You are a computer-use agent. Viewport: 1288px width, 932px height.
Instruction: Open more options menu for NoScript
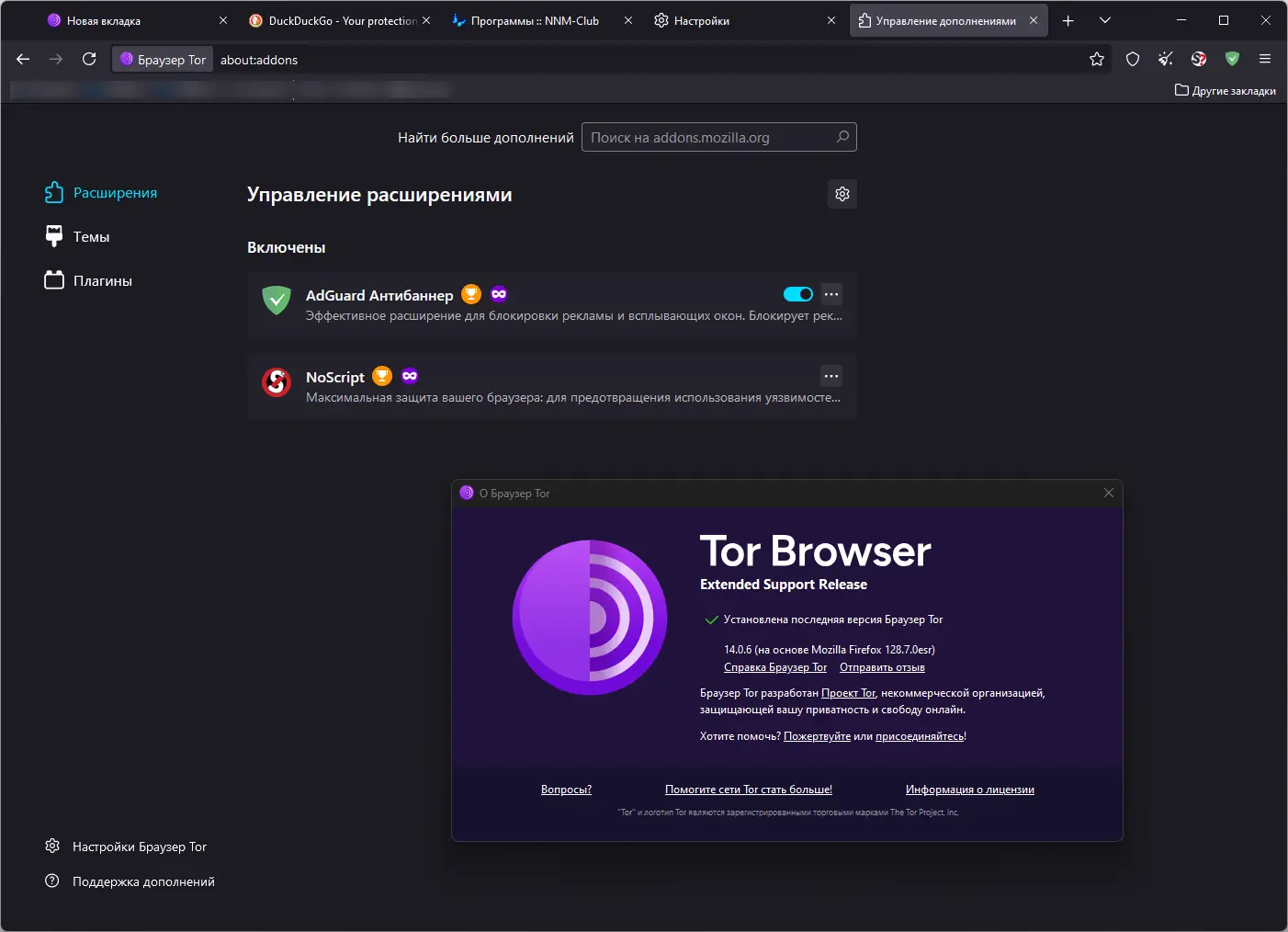point(831,376)
